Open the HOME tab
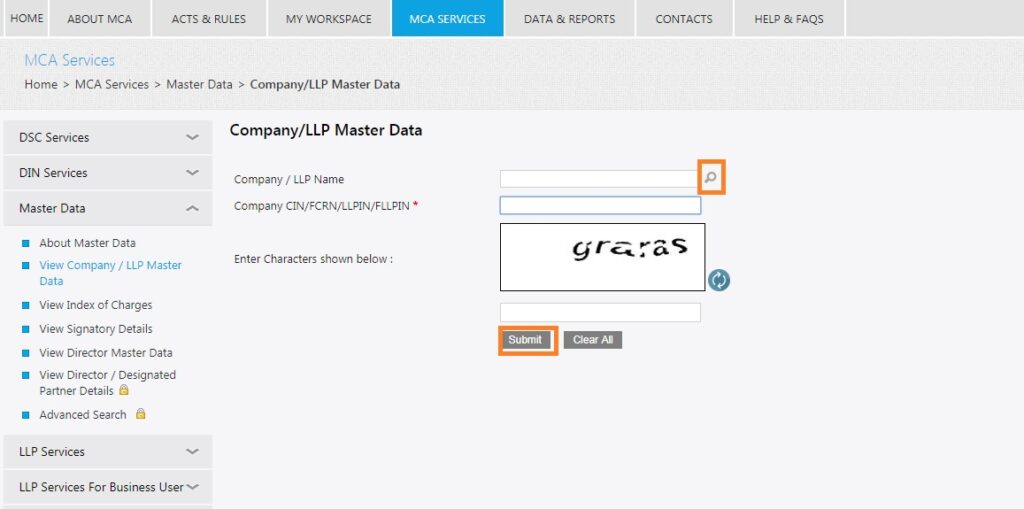 pos(26,18)
